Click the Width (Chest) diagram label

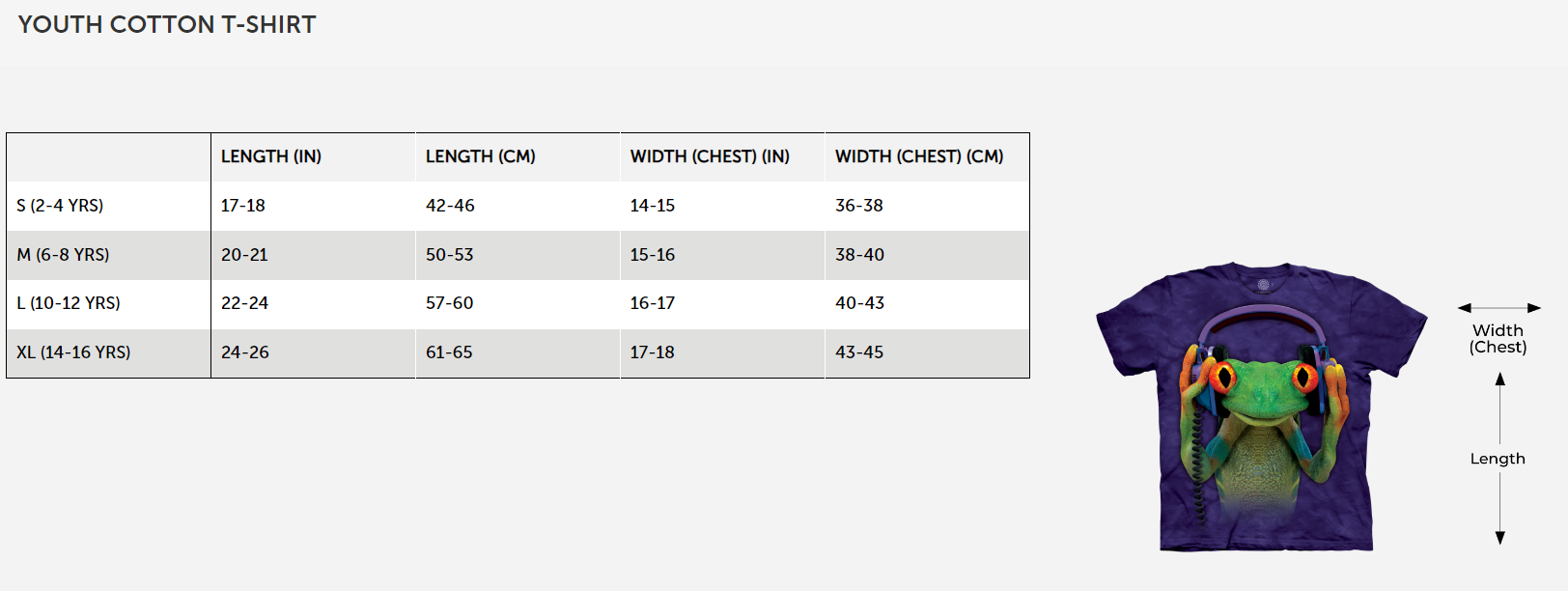pyautogui.click(x=1498, y=339)
